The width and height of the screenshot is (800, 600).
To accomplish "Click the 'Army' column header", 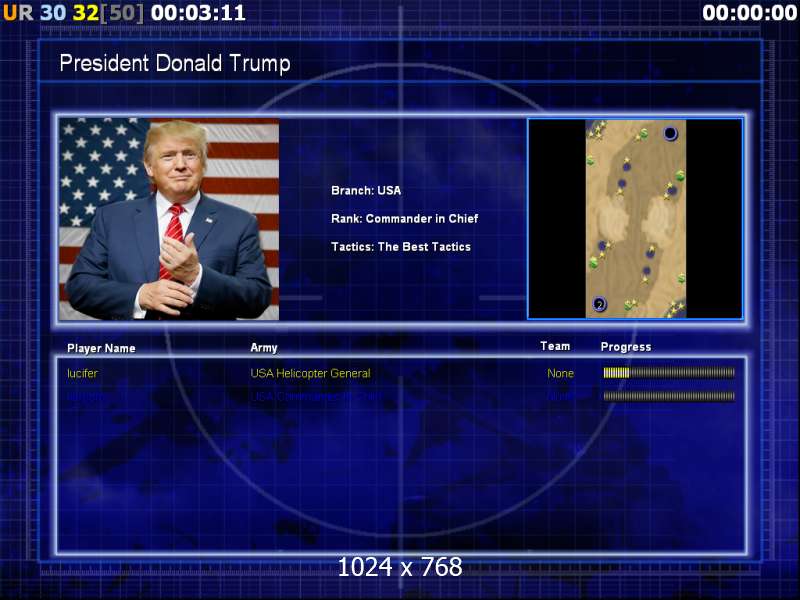I will (264, 347).
